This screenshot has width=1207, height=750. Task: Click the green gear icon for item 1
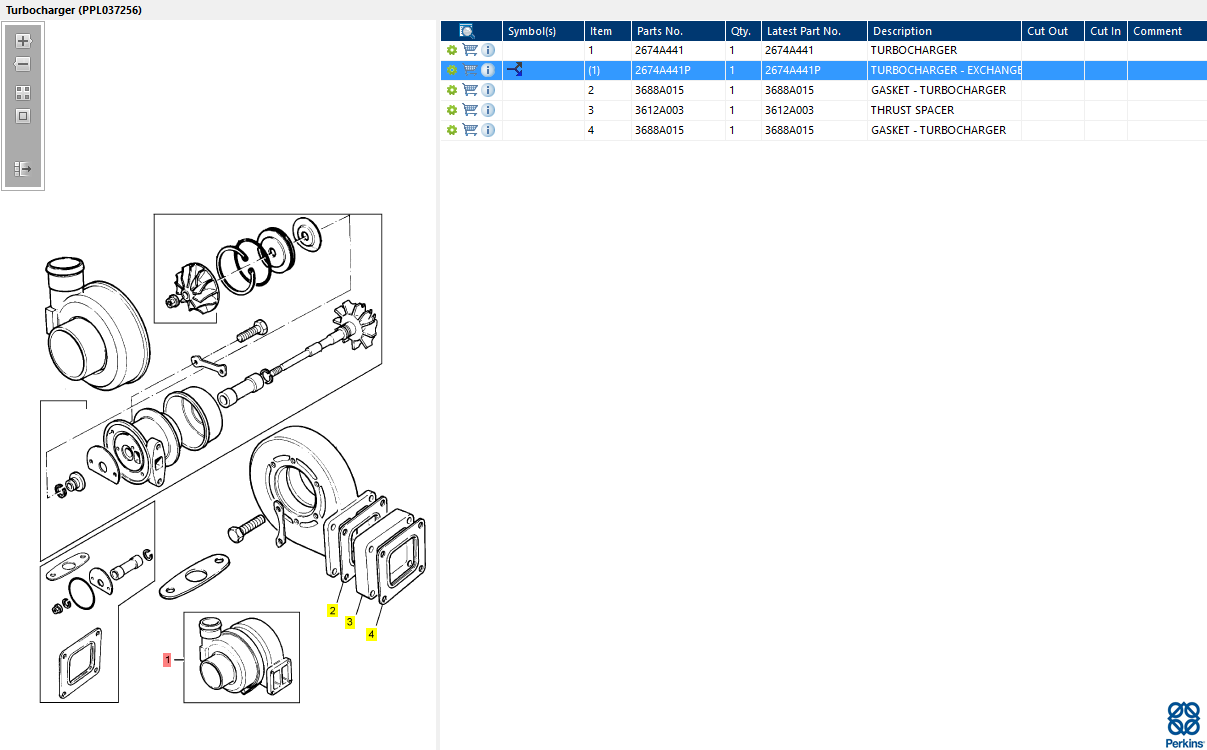(452, 50)
